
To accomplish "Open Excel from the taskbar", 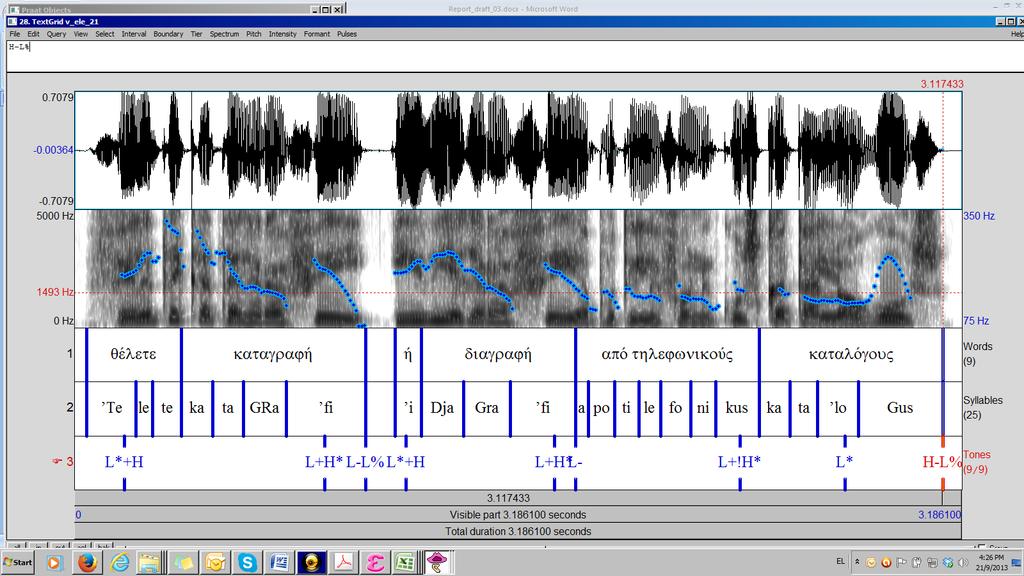I will click(x=406, y=562).
